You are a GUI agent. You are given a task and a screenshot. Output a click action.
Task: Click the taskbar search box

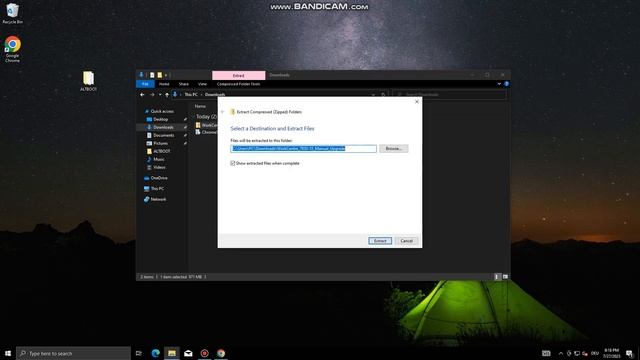coord(73,353)
